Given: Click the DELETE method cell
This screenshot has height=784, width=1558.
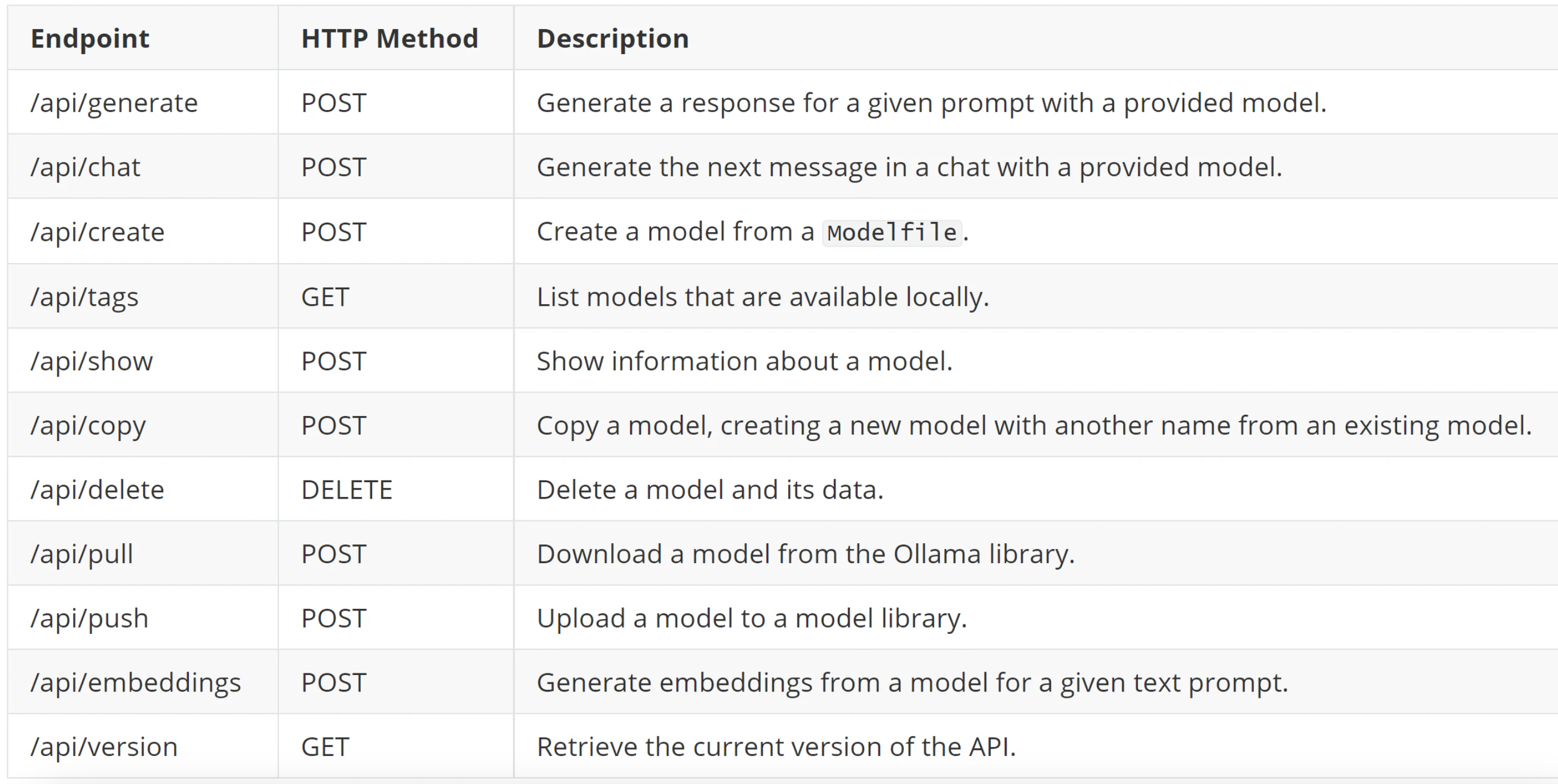Looking at the screenshot, I should pos(346,490).
